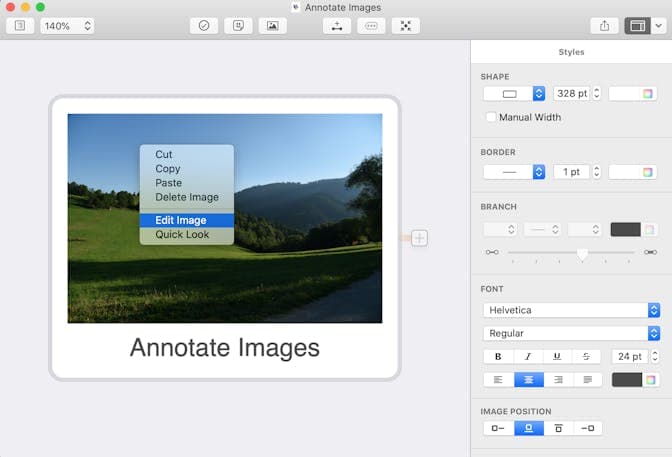
Task: Place image above text
Action: click(529, 428)
